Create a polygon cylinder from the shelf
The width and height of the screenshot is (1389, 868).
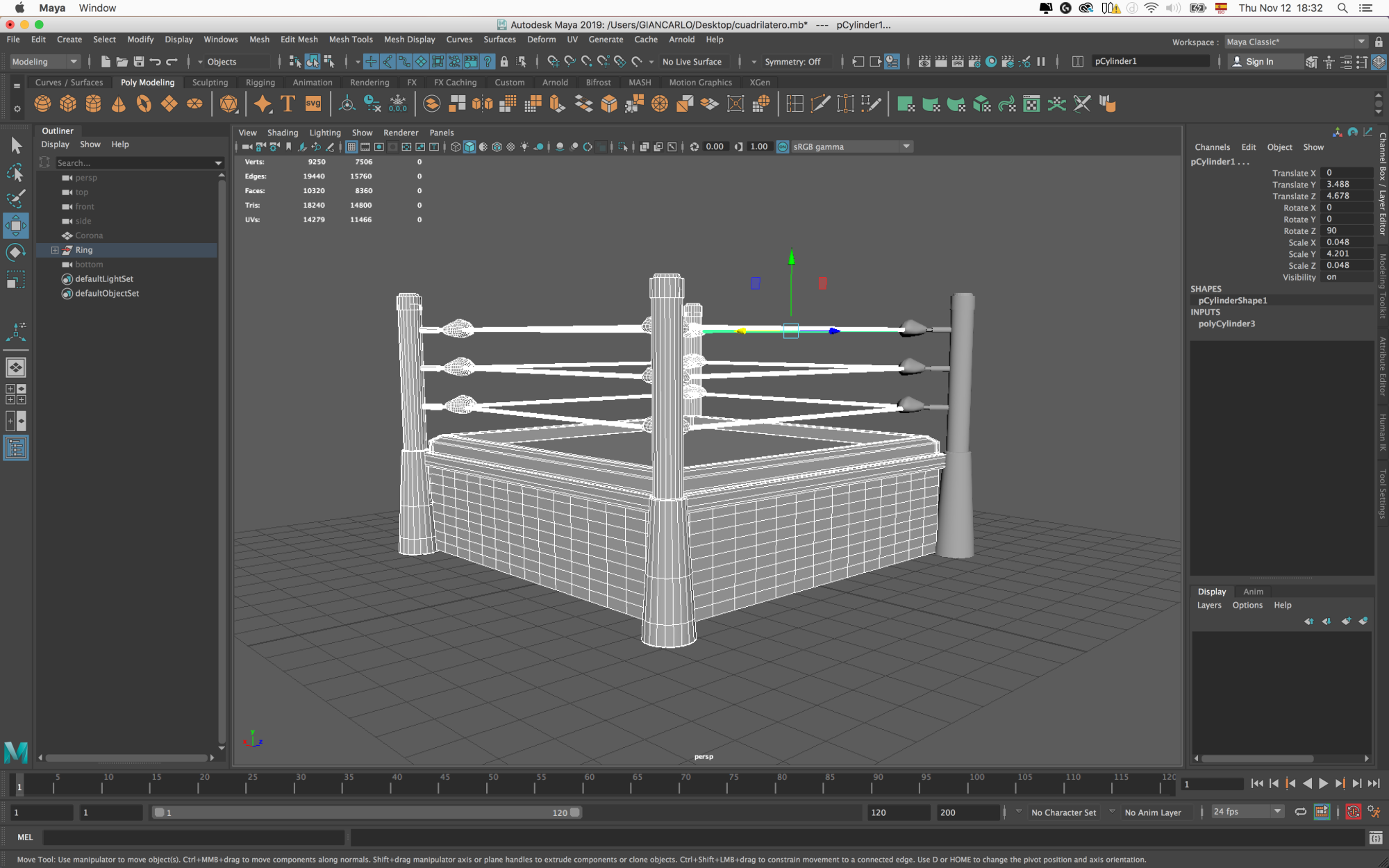(93, 104)
